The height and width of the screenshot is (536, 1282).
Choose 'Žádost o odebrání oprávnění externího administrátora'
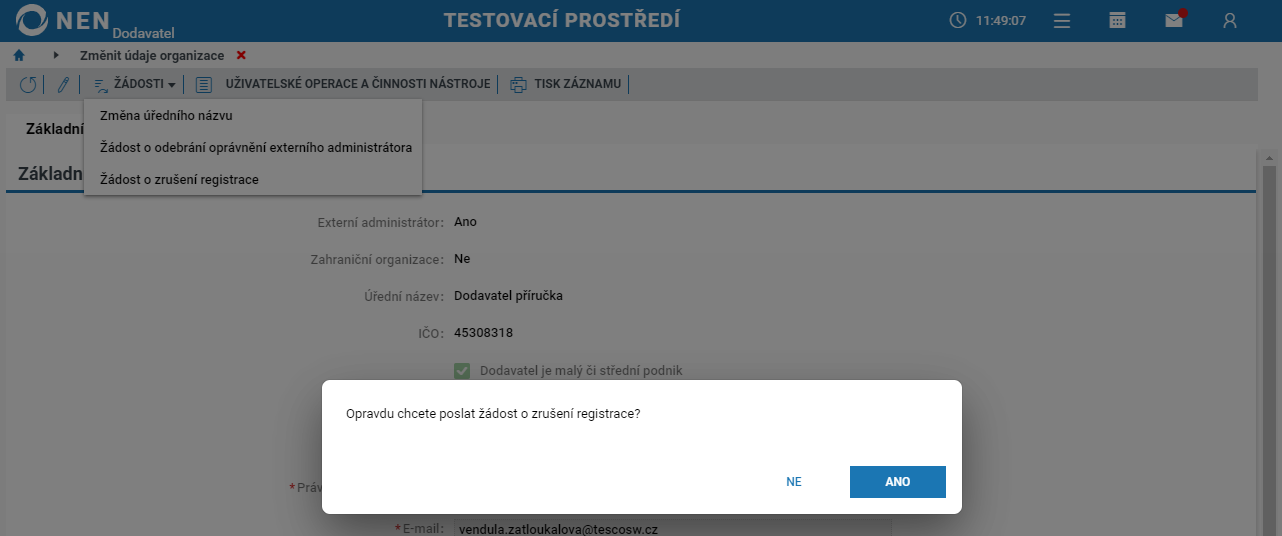pos(254,148)
